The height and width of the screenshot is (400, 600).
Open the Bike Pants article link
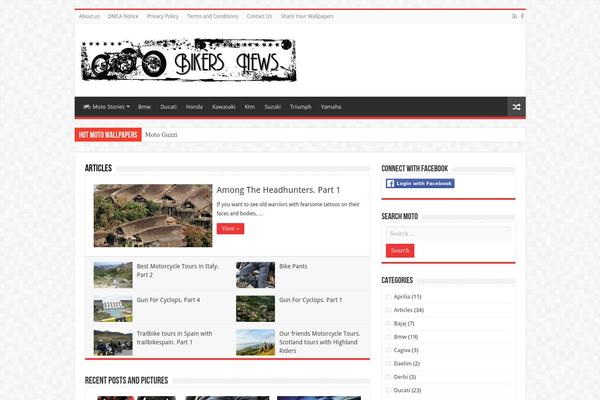[293, 266]
